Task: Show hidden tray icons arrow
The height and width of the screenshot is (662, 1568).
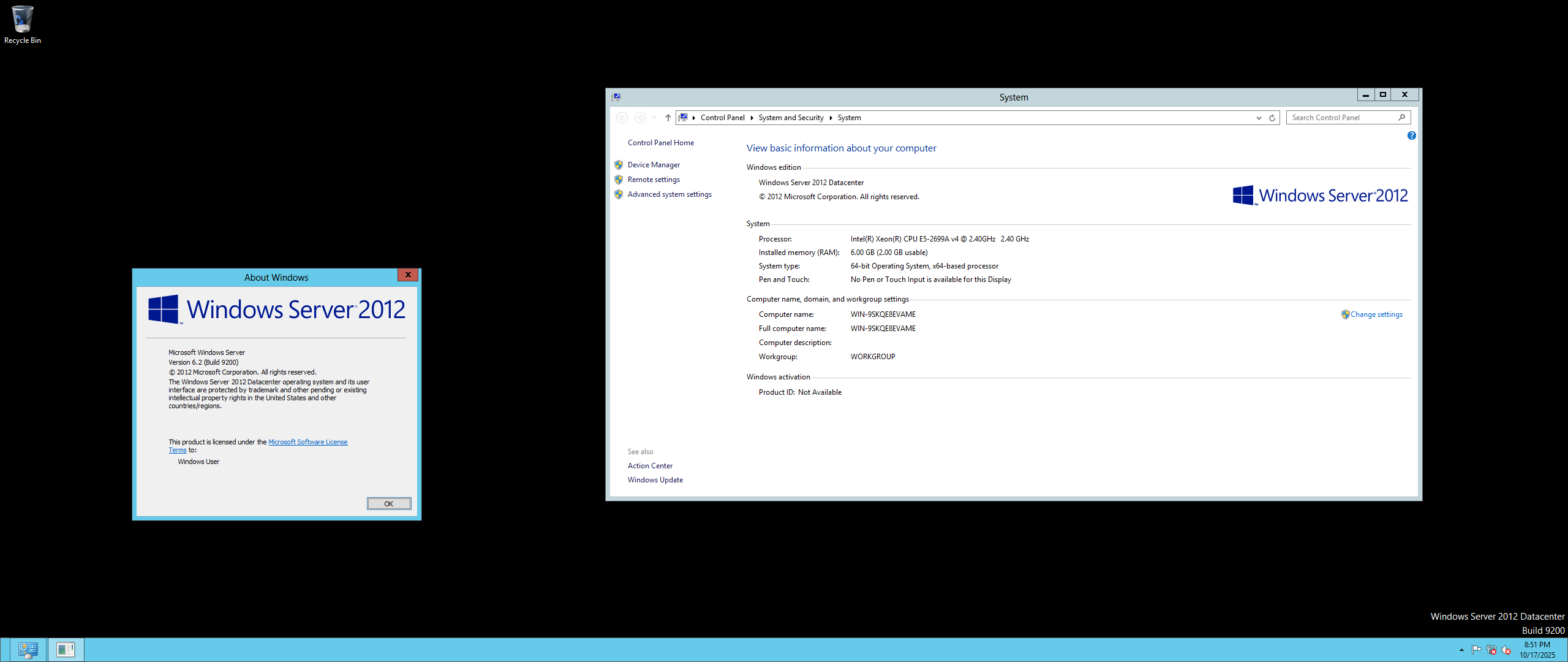Action: click(1461, 650)
